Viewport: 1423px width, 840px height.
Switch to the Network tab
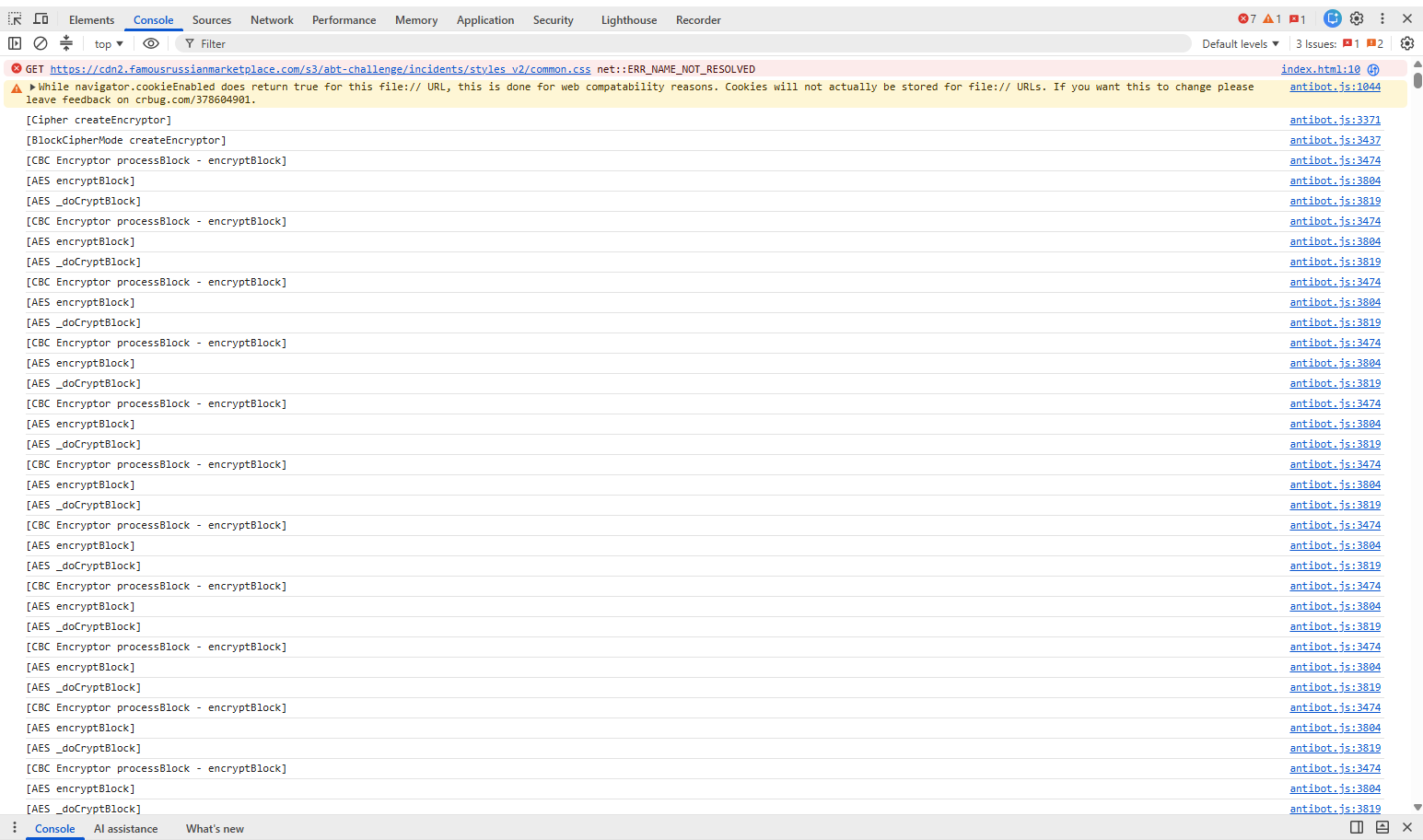coord(272,20)
